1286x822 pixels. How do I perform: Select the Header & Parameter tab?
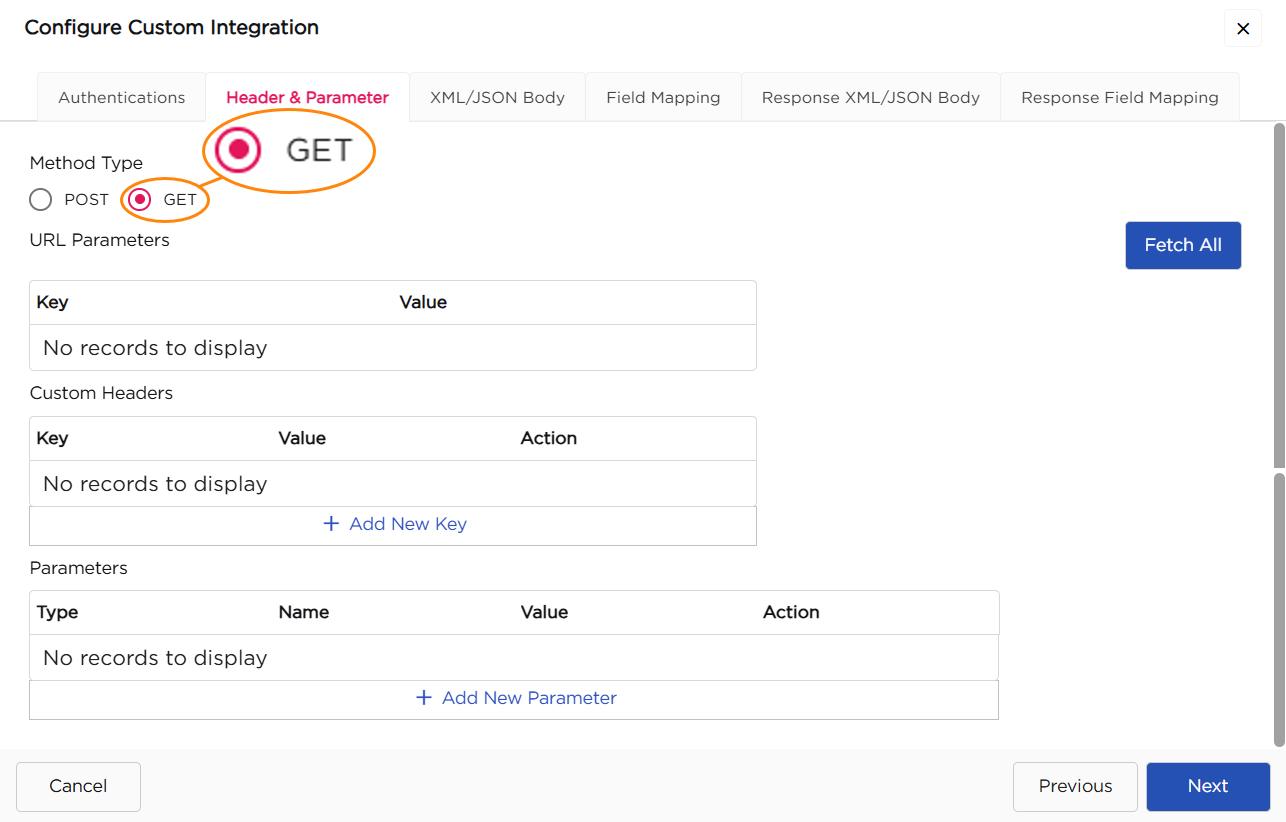click(x=307, y=98)
